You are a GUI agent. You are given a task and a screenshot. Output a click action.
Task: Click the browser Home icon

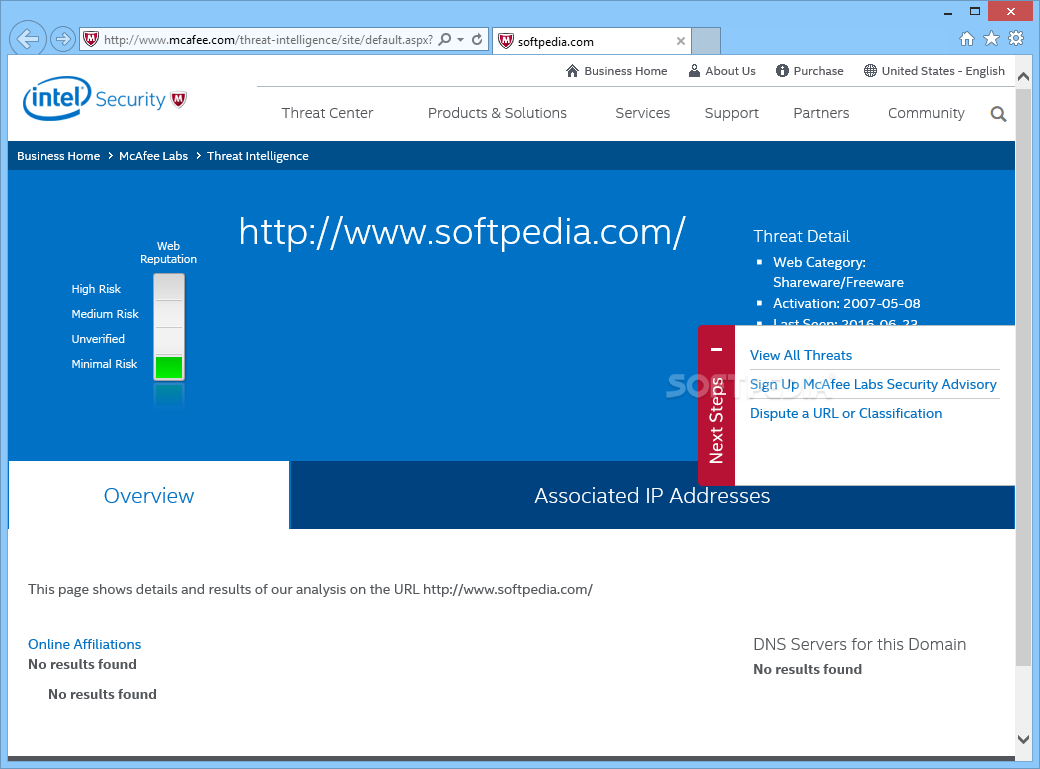click(967, 38)
